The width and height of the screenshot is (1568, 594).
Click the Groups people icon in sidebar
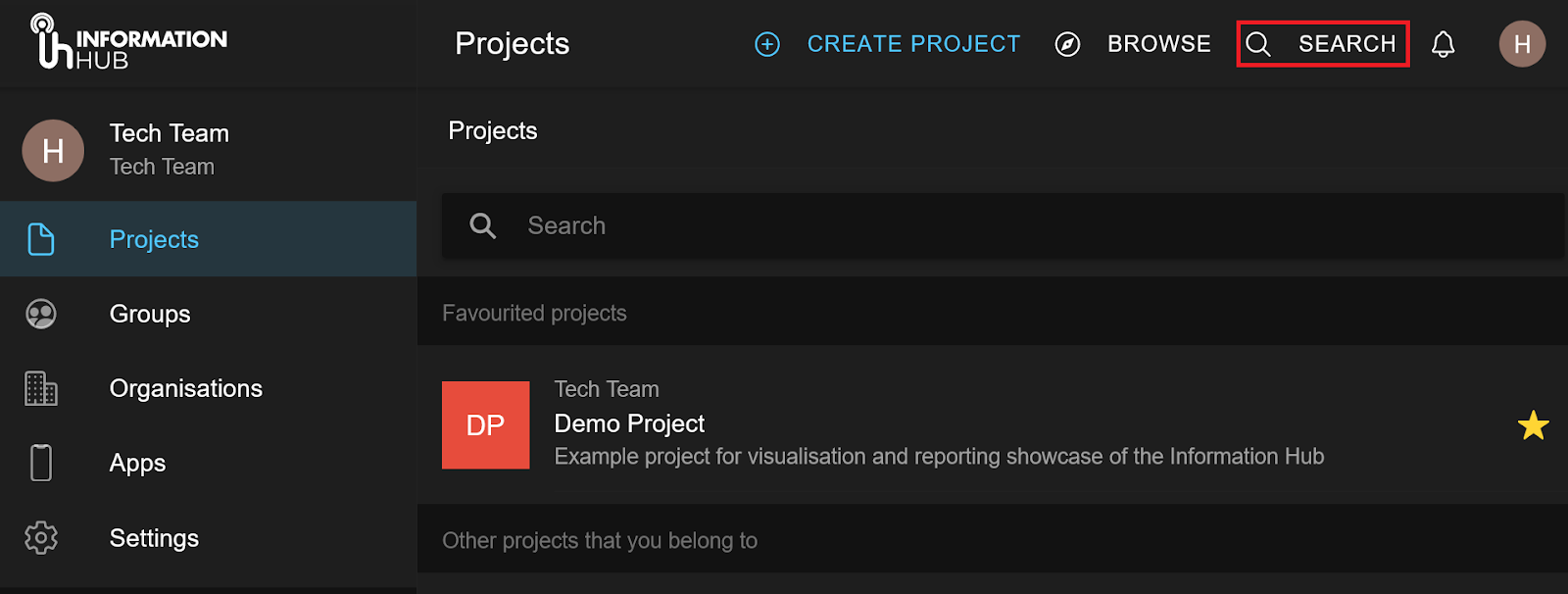click(x=41, y=314)
